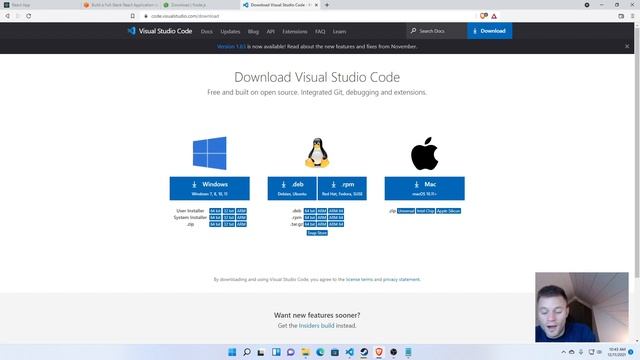Open the Extensions menu item
The width and height of the screenshot is (640, 360).
tap(295, 31)
